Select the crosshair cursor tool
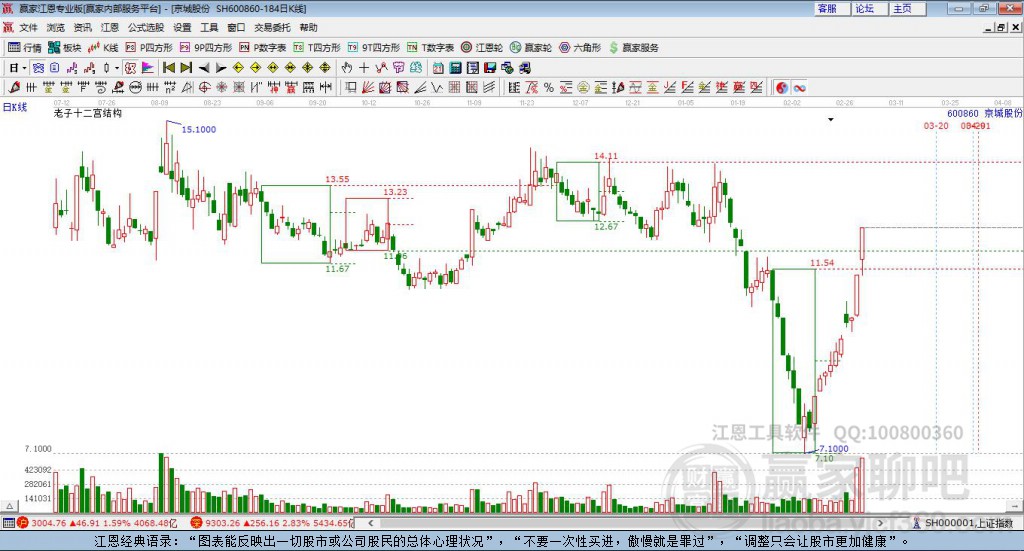The width and height of the screenshot is (1024, 551). pos(364,68)
